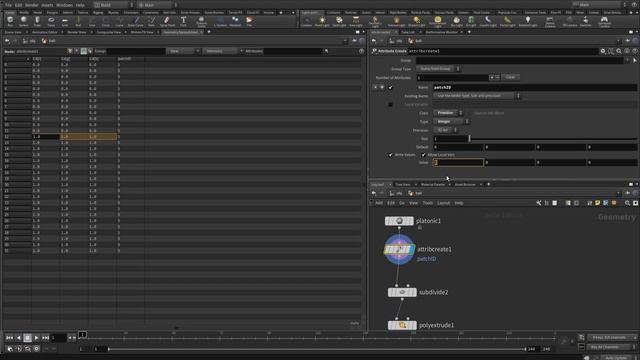Add an Area Light from the shelf
The image size is (640, 360).
point(356,21)
